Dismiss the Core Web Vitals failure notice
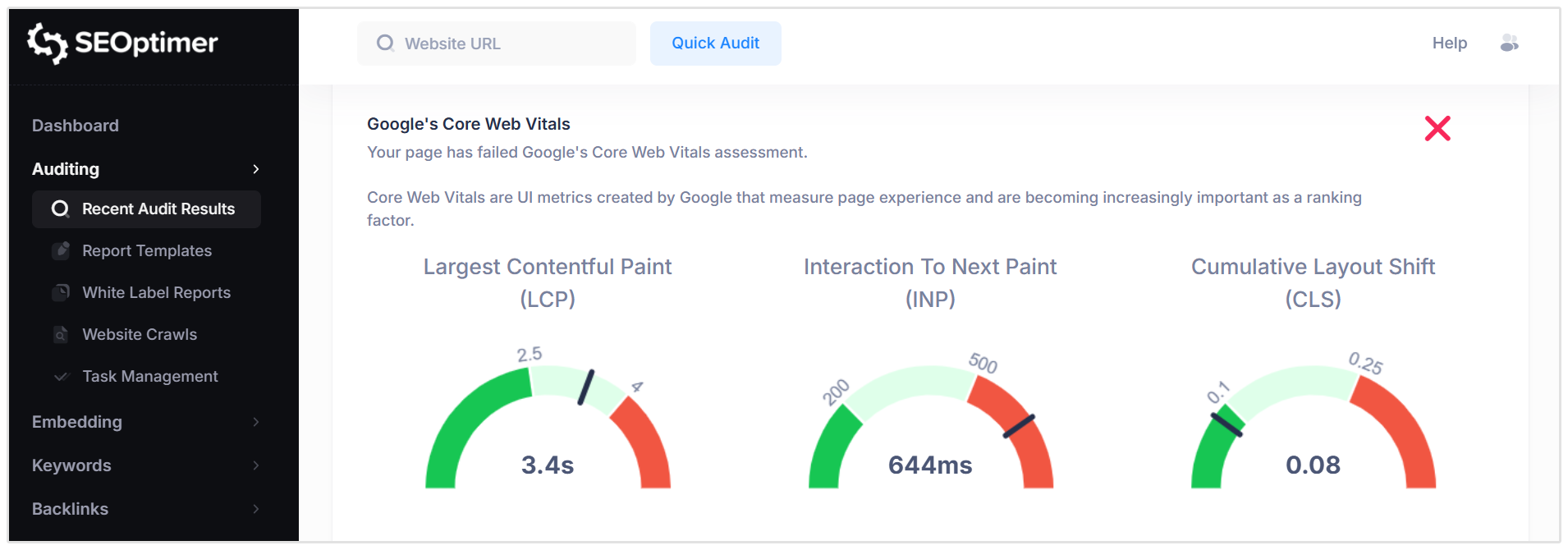This screenshot has width=1568, height=550. [x=1437, y=128]
